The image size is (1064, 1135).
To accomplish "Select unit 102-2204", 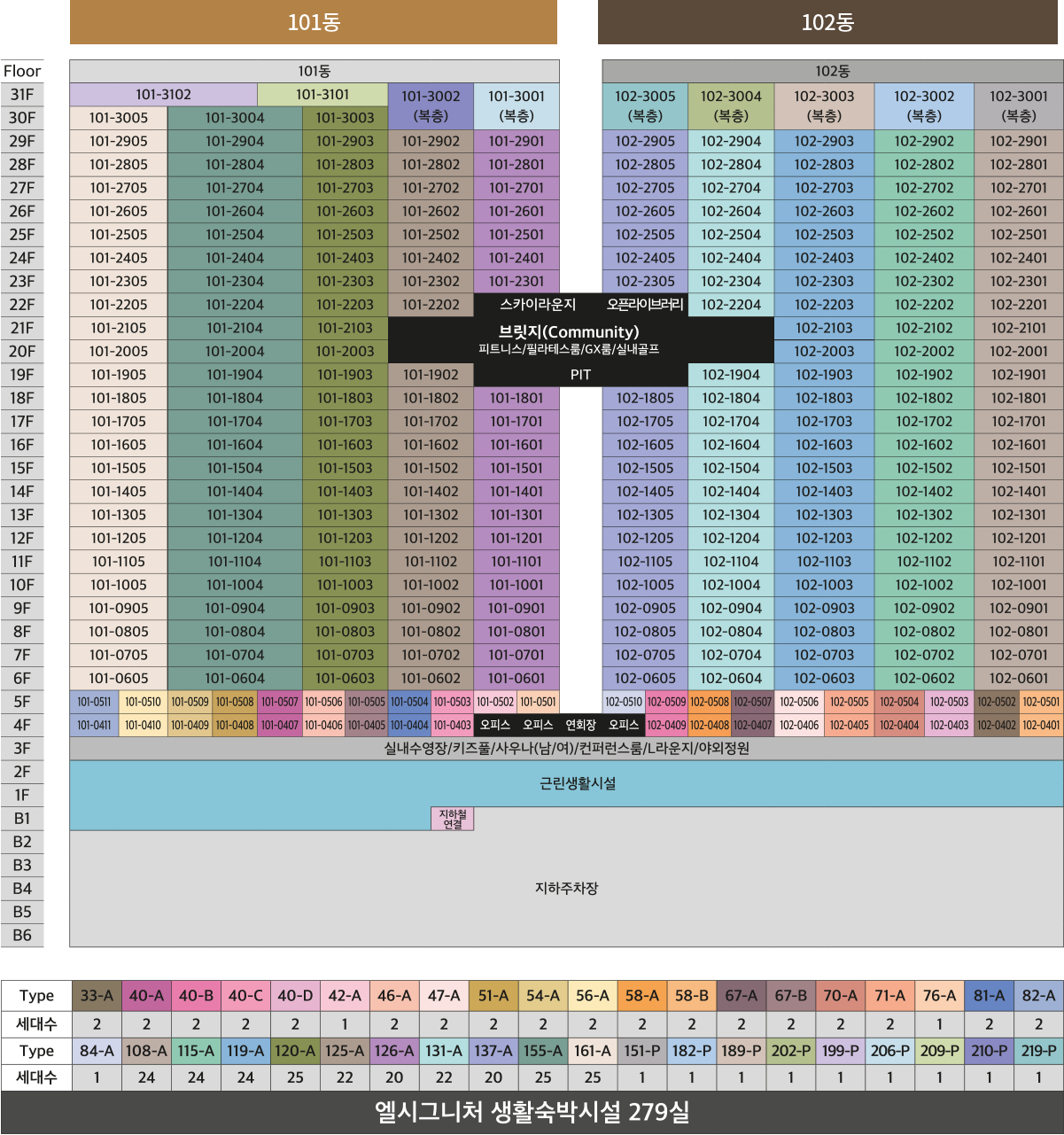I will (x=731, y=305).
